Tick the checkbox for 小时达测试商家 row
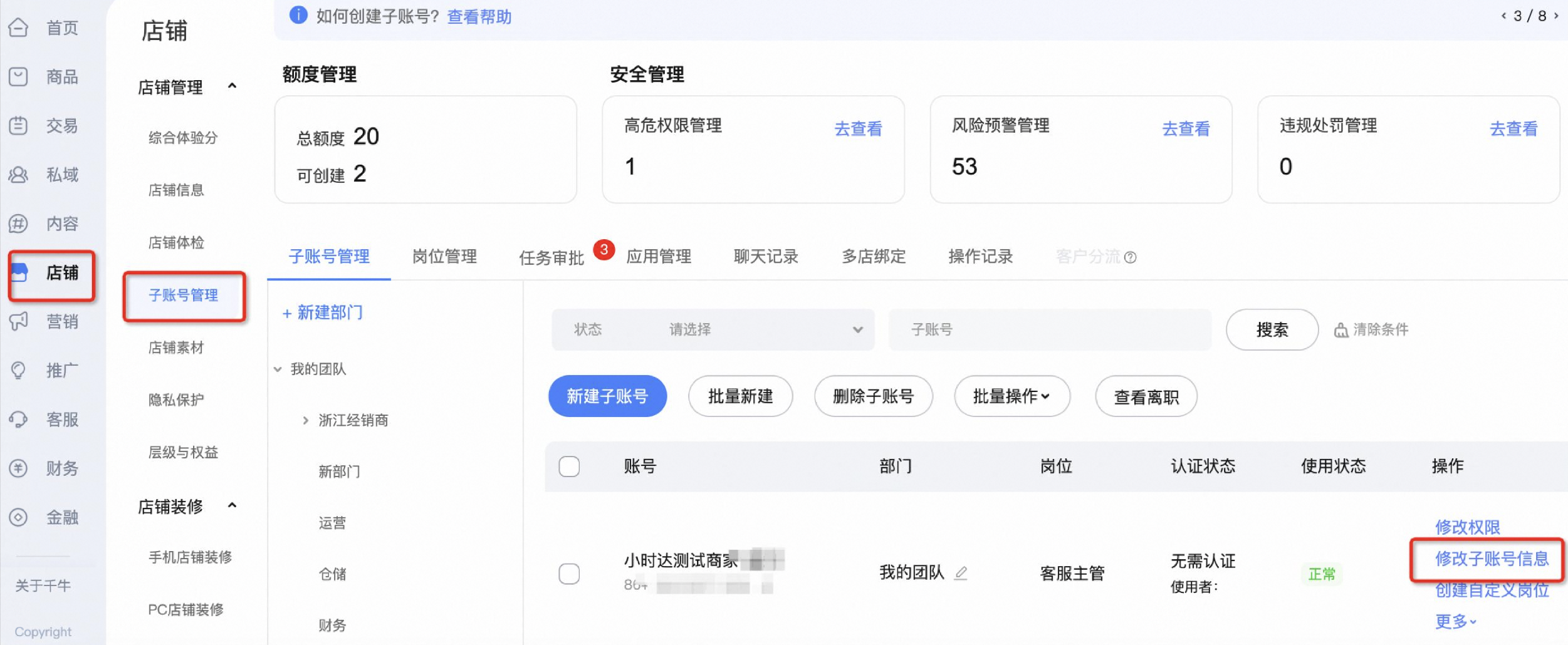This screenshot has width=1568, height=645. pyautogui.click(x=569, y=574)
